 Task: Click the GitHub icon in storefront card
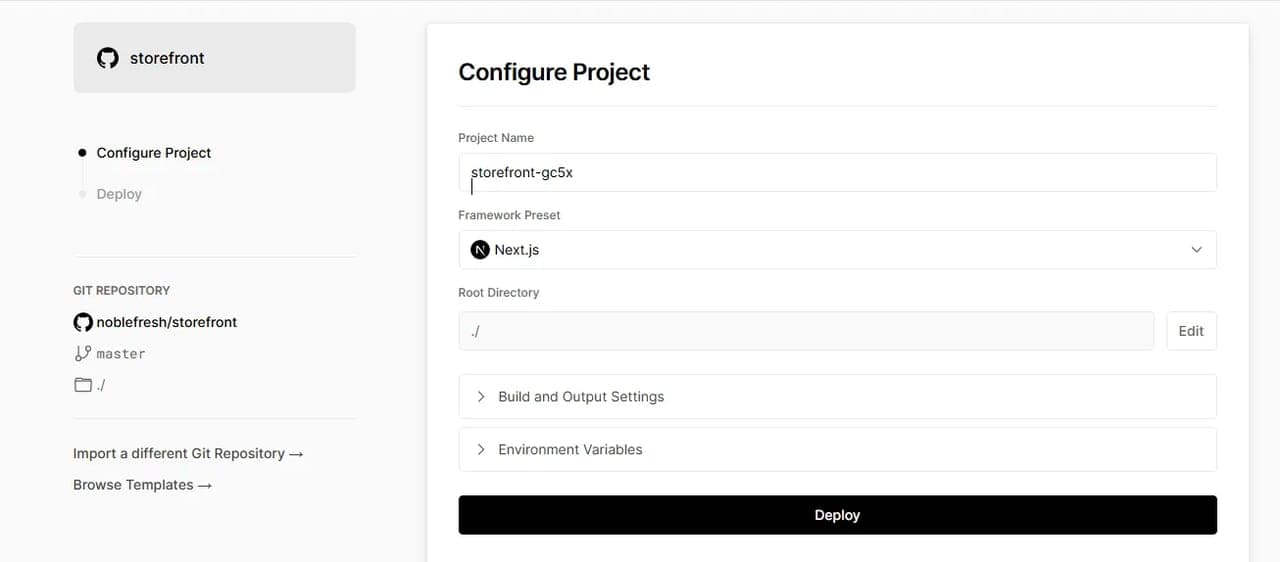pos(107,58)
